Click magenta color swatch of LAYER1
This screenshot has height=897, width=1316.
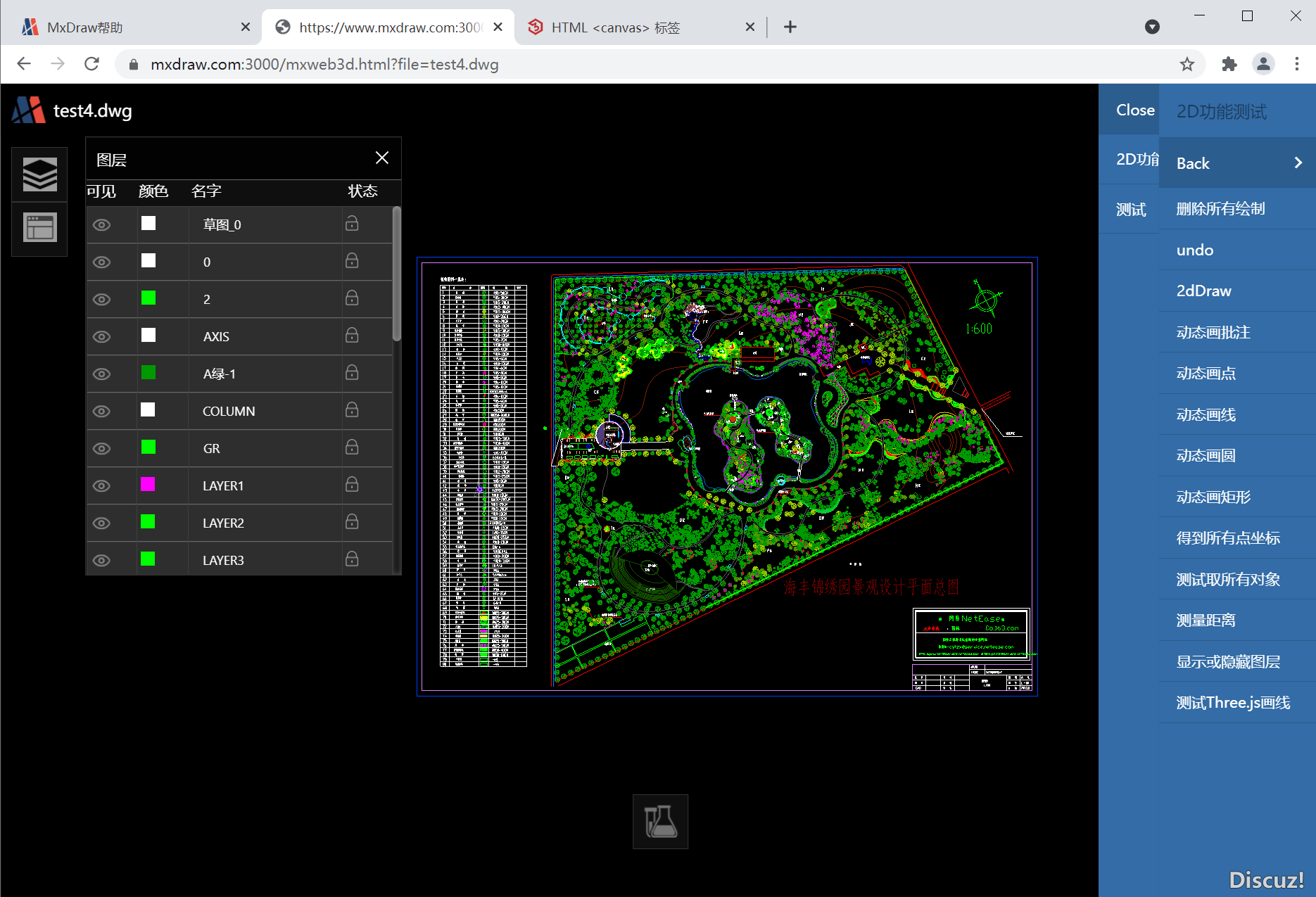point(148,484)
